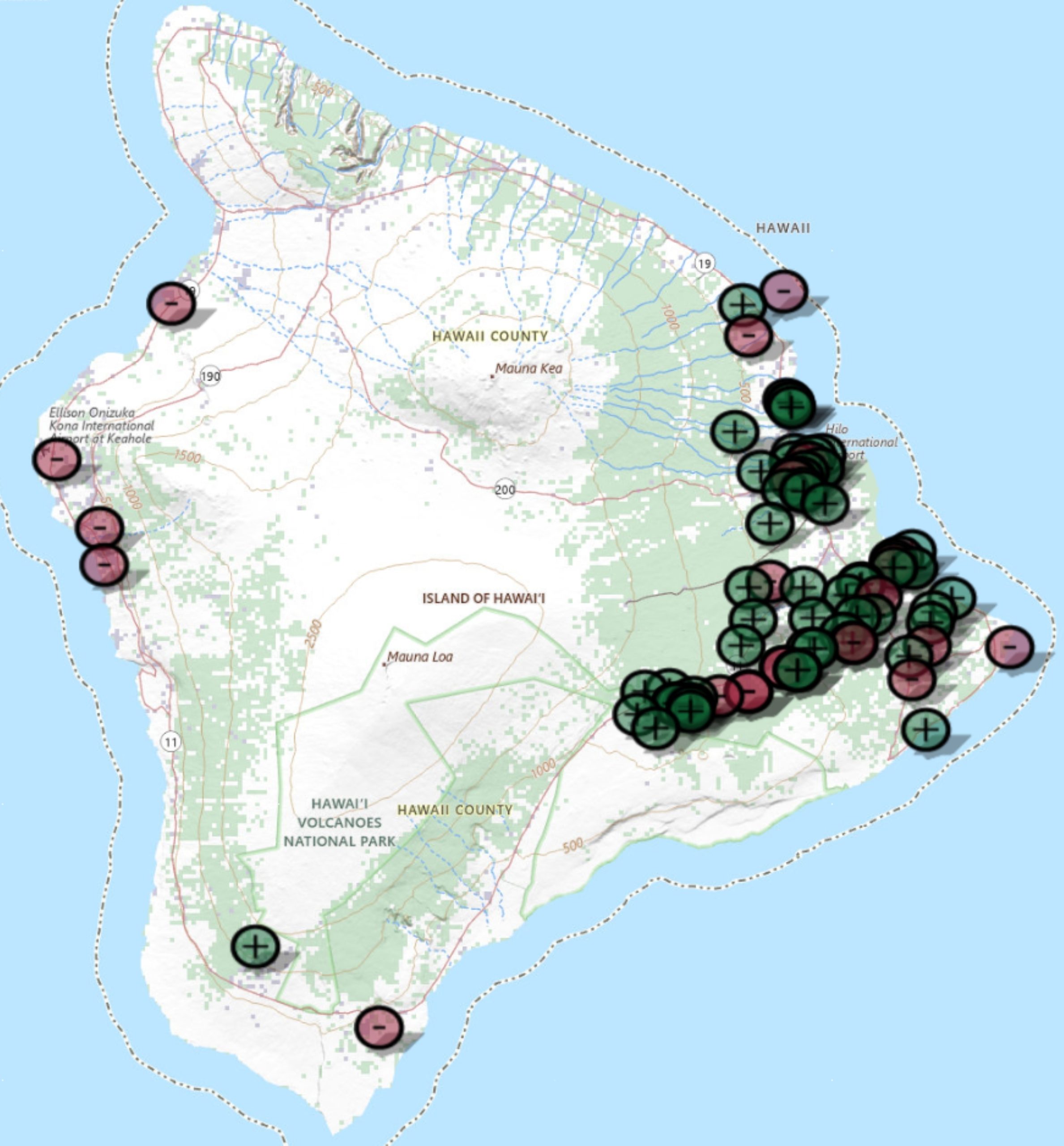Select the lone plus marker on southeast Puna coast
The height and width of the screenshot is (1146, 1064).
(925, 730)
